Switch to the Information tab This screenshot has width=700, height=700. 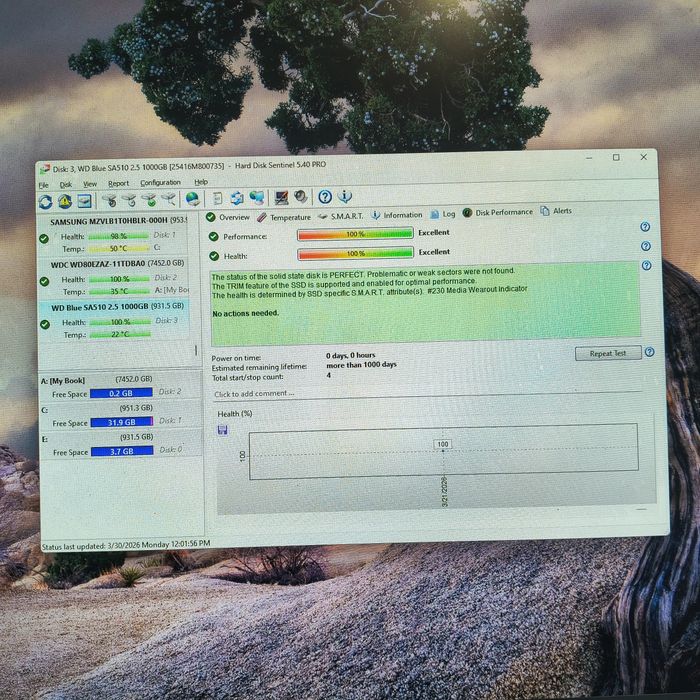click(x=396, y=215)
